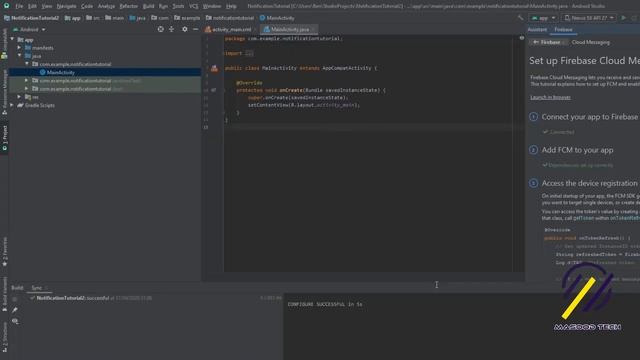640x360 pixels.
Task: Collapse the java folder arrow
Action: (19, 56)
